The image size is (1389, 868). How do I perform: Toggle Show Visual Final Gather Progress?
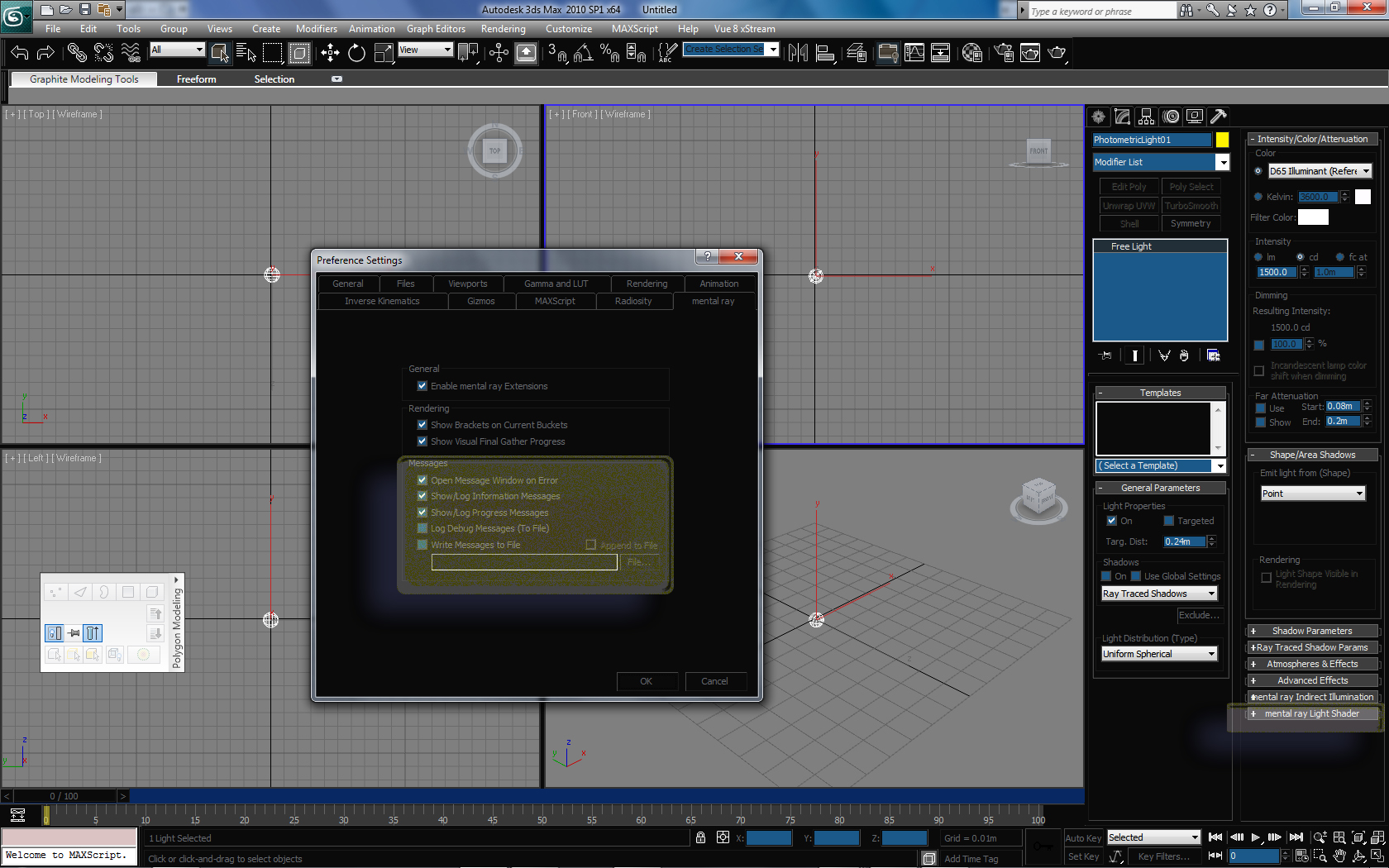422,441
